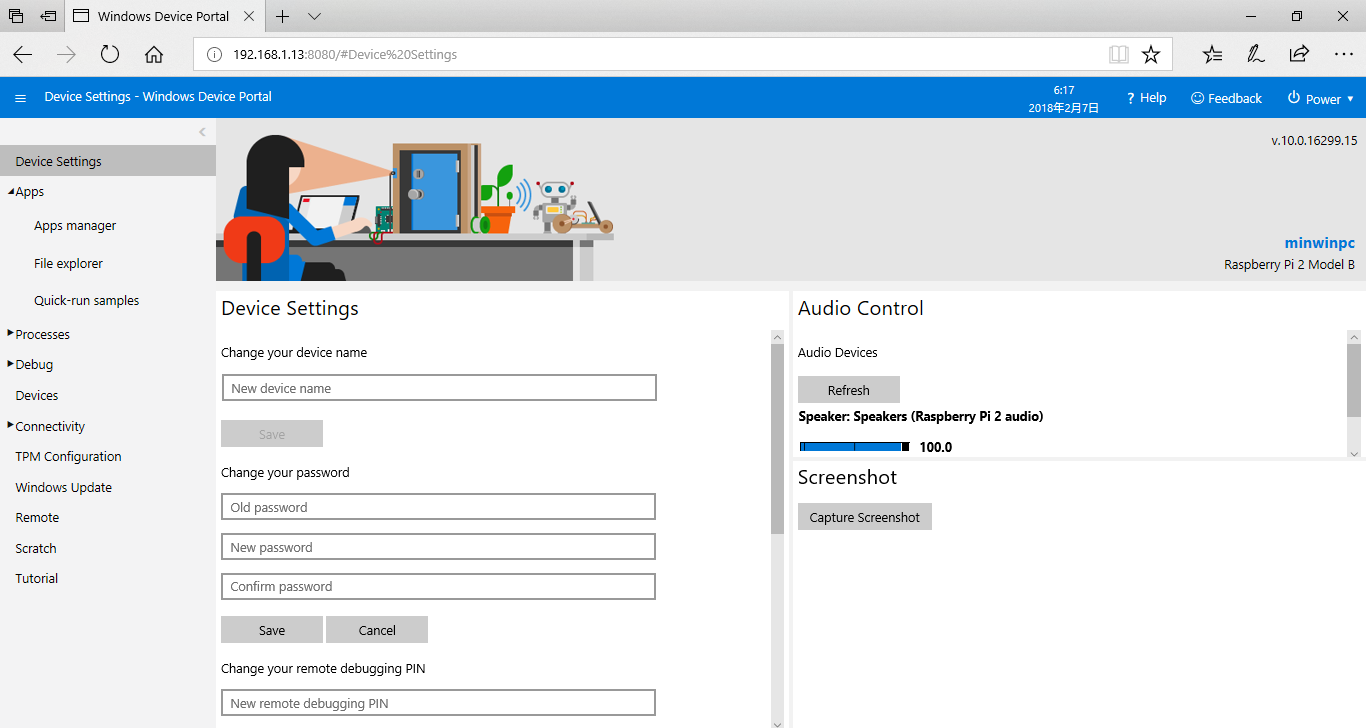
Task: Select Device Settings in sidebar
Action: pyautogui.click(x=108, y=161)
